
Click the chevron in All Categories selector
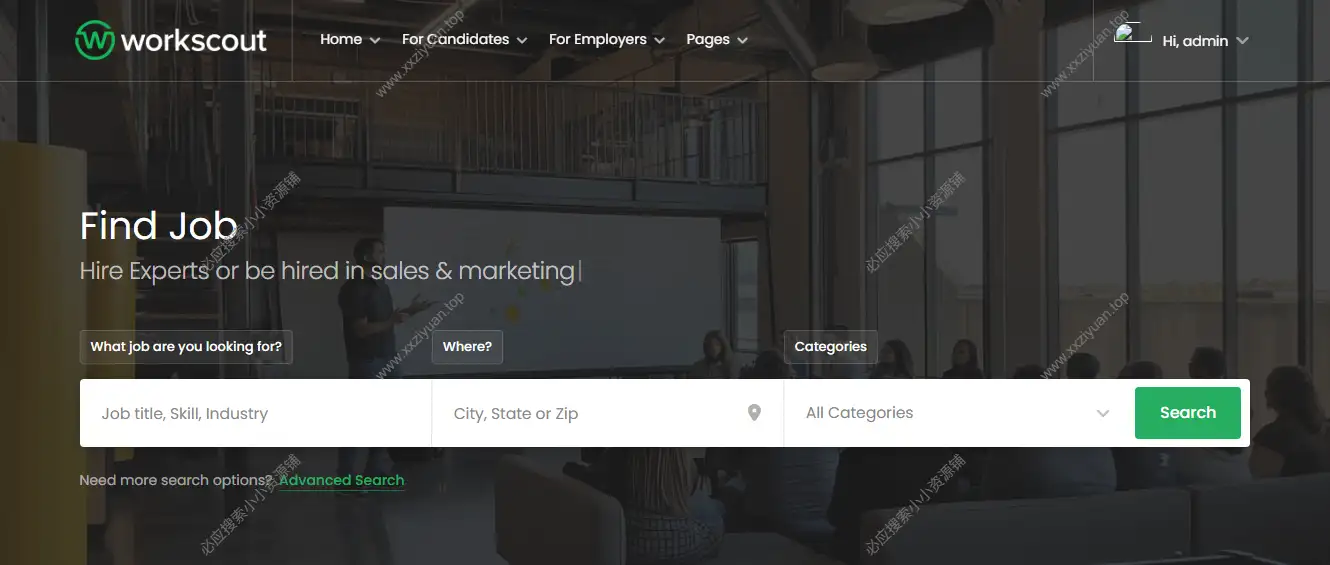1103,413
